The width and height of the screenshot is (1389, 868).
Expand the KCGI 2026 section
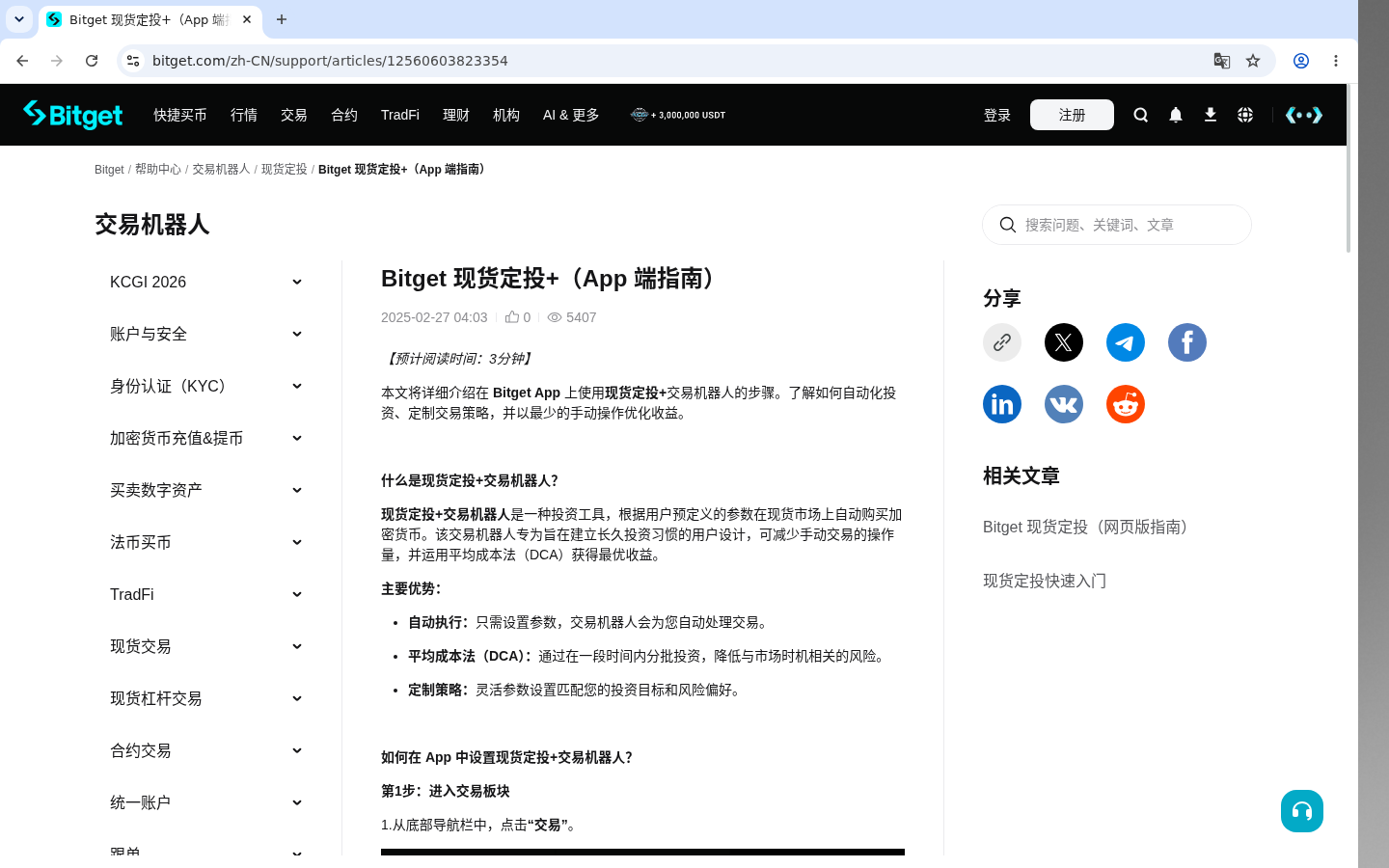[206, 282]
